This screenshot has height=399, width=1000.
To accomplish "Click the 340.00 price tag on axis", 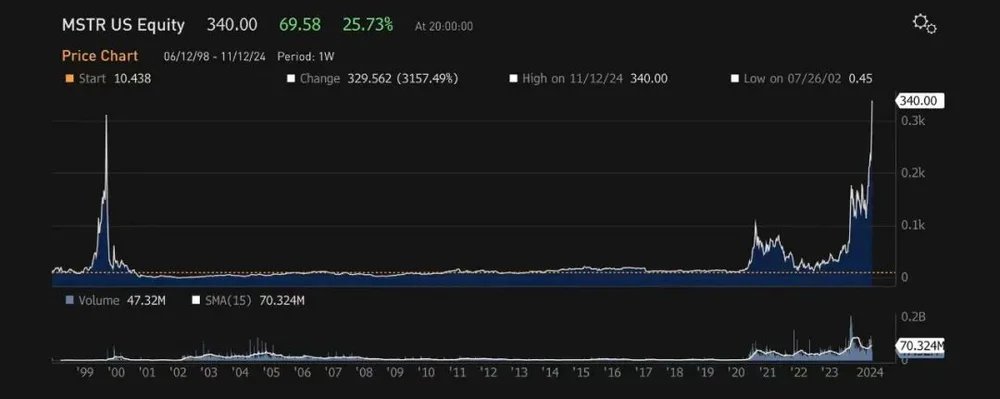I will coord(920,101).
